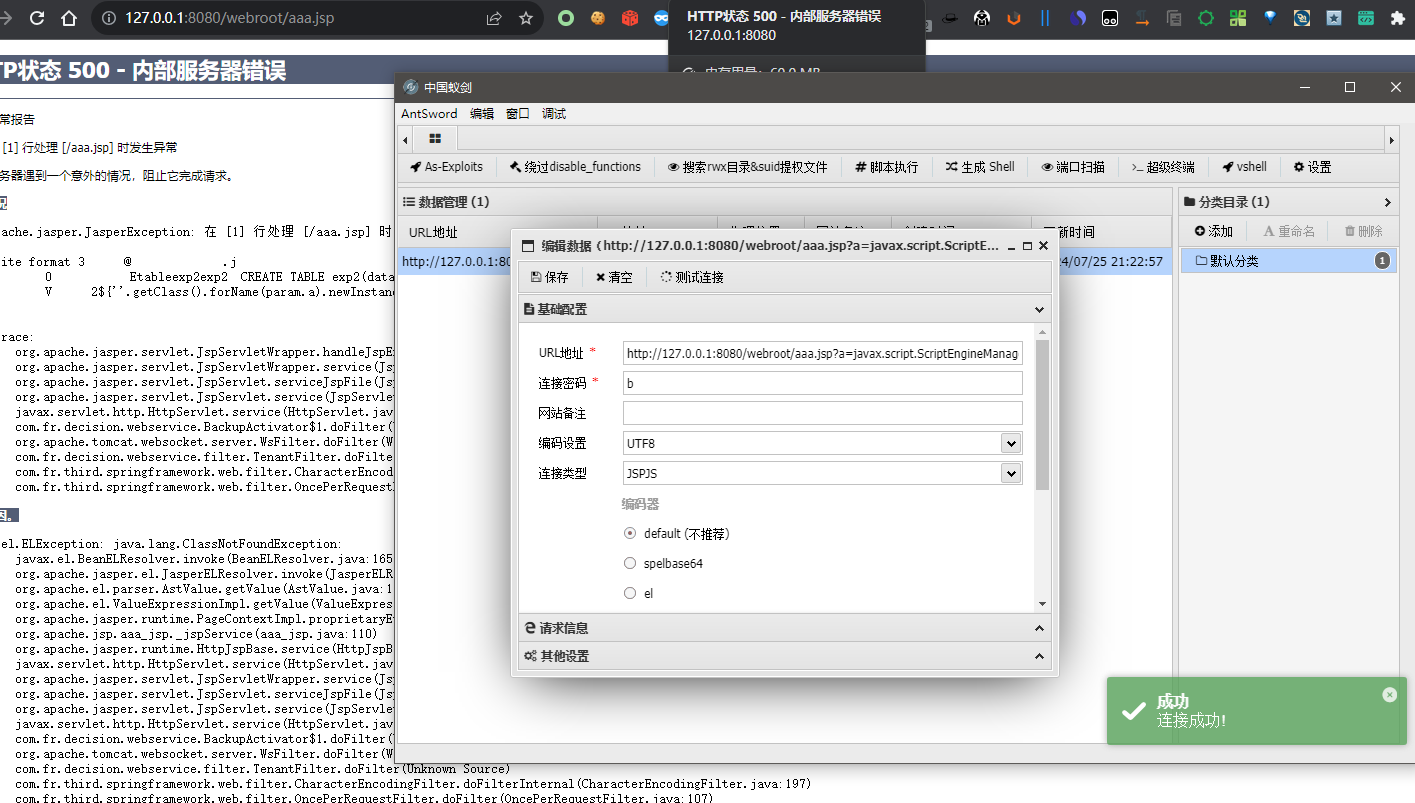Click the browser reload button
The image size is (1415, 803).
37,18
